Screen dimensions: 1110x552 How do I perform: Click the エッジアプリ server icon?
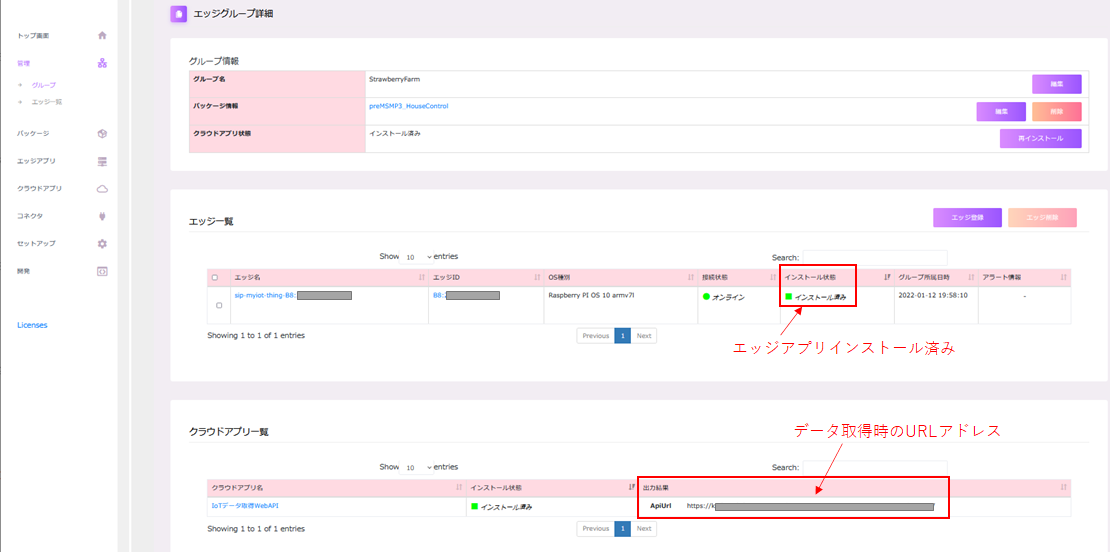[x=102, y=161]
